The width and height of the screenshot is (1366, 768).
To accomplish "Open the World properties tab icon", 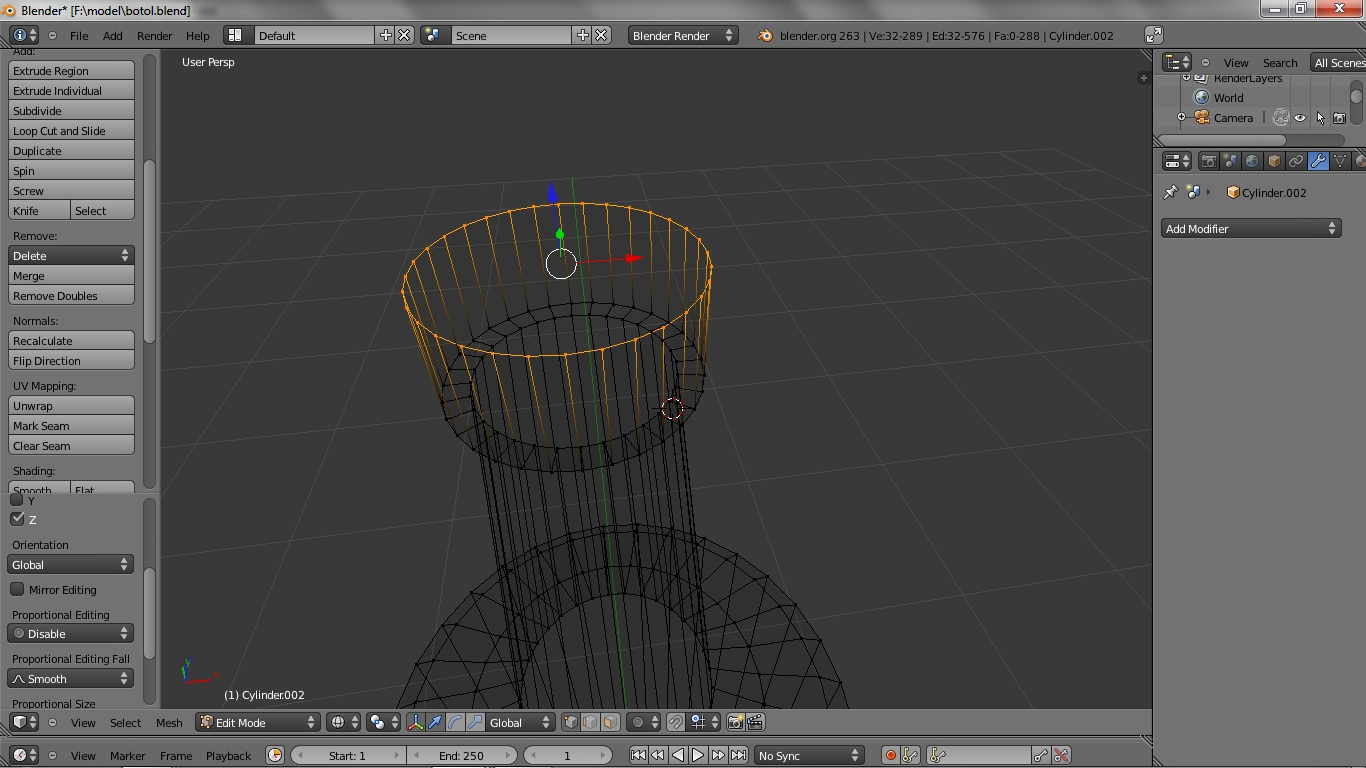I will pyautogui.click(x=1252, y=161).
